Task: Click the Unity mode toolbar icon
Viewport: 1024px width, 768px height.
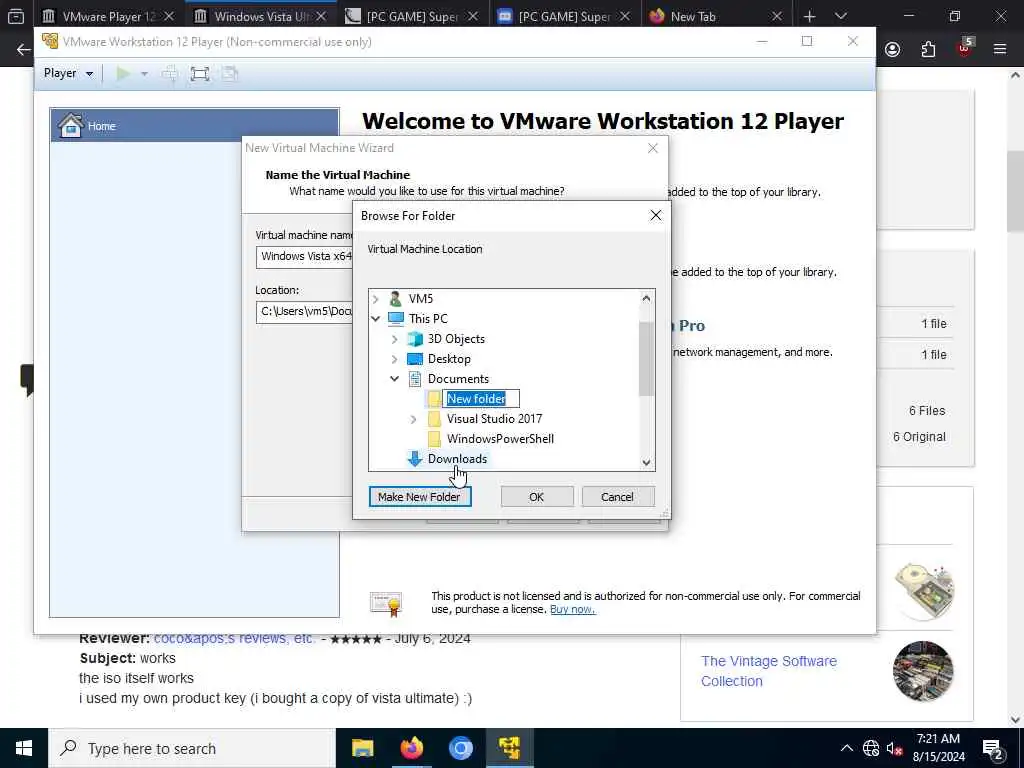Action: pyautogui.click(x=230, y=73)
